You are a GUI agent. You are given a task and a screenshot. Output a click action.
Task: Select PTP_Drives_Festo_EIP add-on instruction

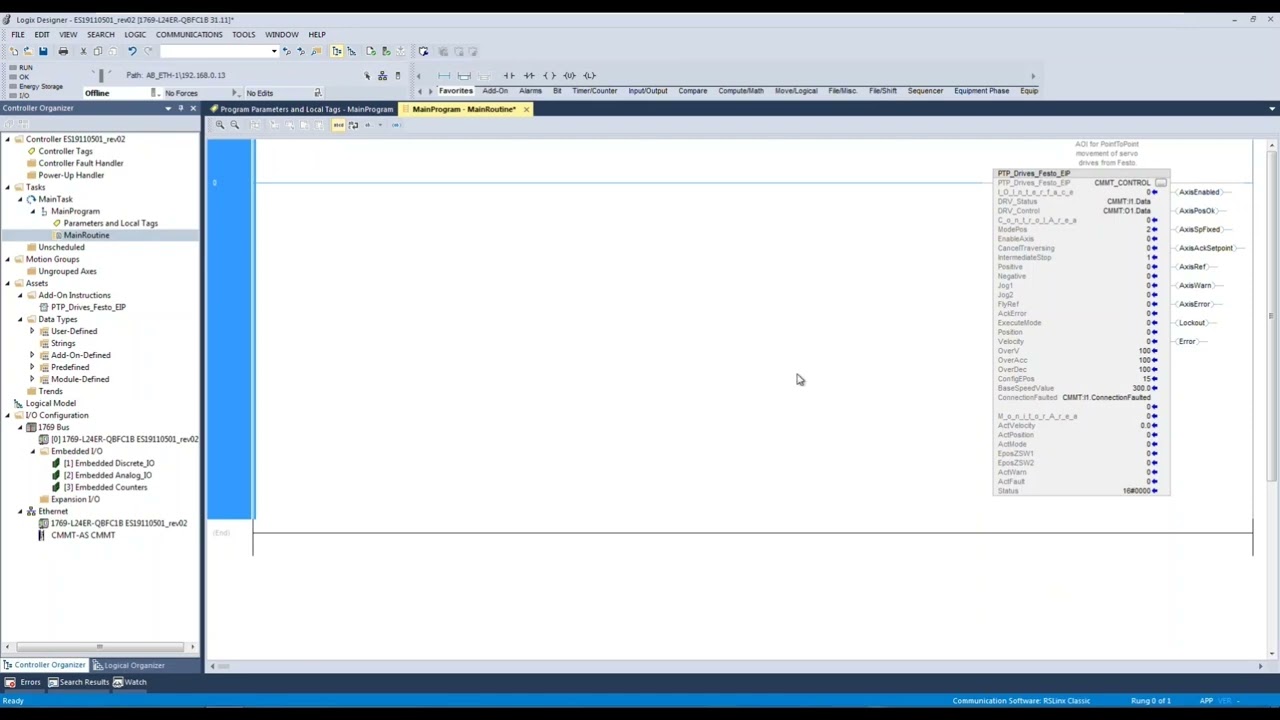[88, 307]
